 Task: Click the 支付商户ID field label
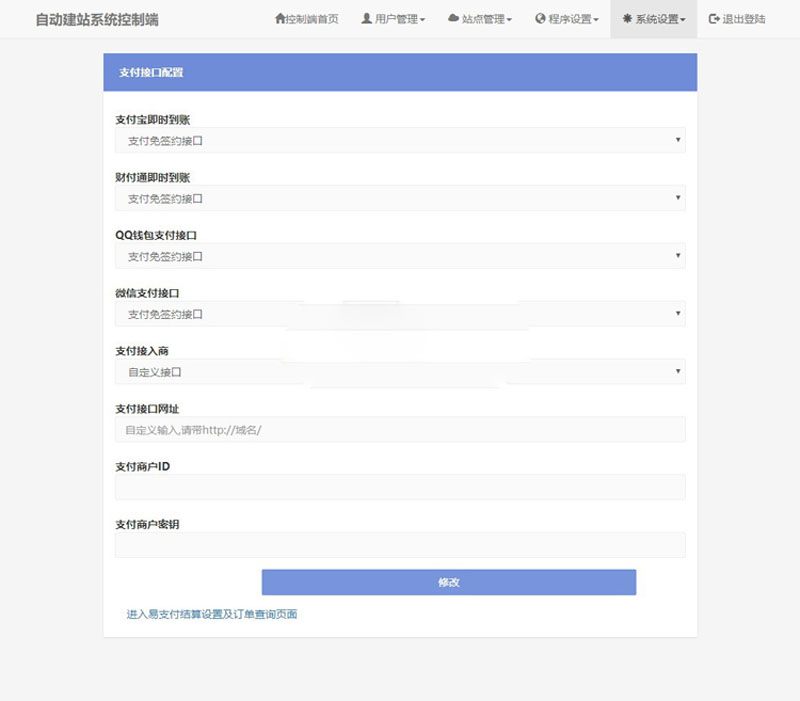142,466
